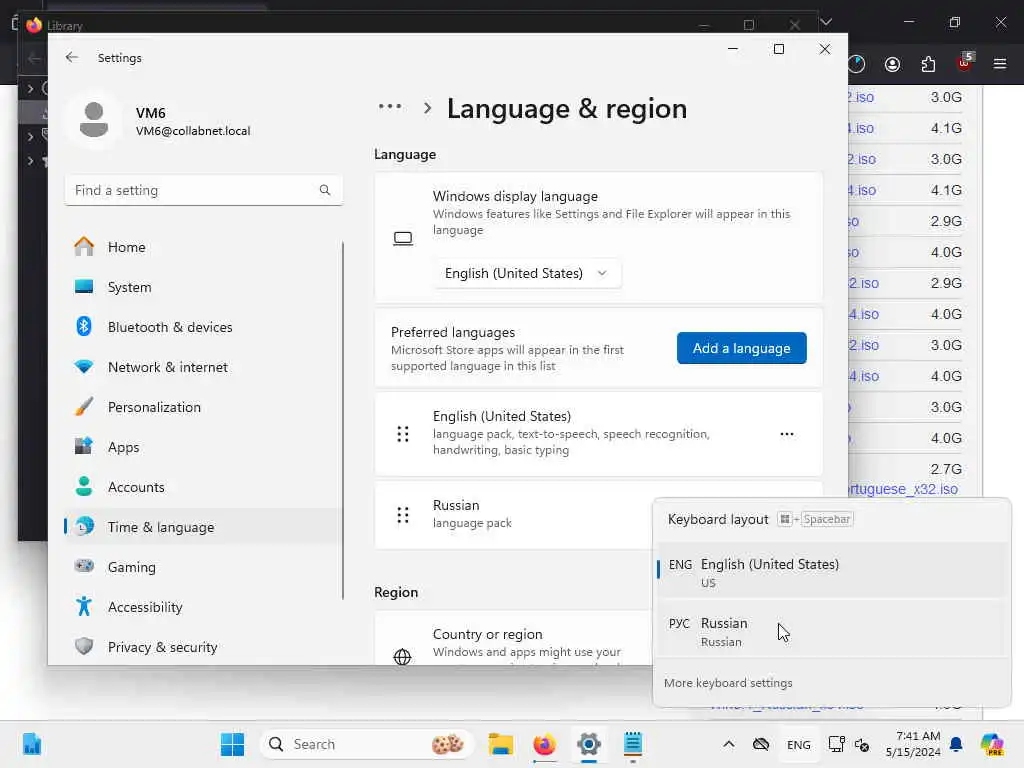Viewport: 1024px width, 768px height.
Task: Click the uBlock extension icon in Firefox
Action: tap(965, 62)
